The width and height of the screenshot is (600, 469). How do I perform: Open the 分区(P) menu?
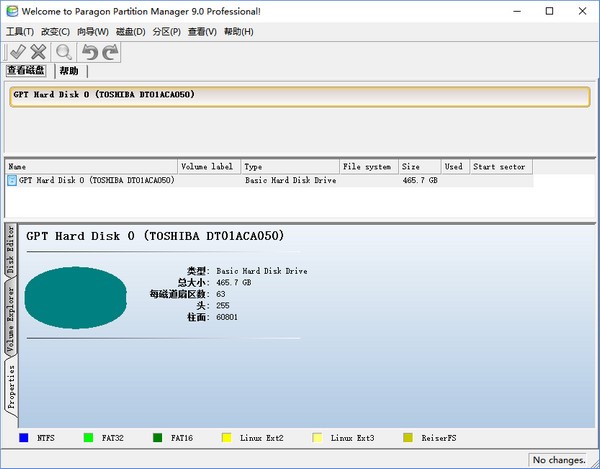(x=166, y=32)
